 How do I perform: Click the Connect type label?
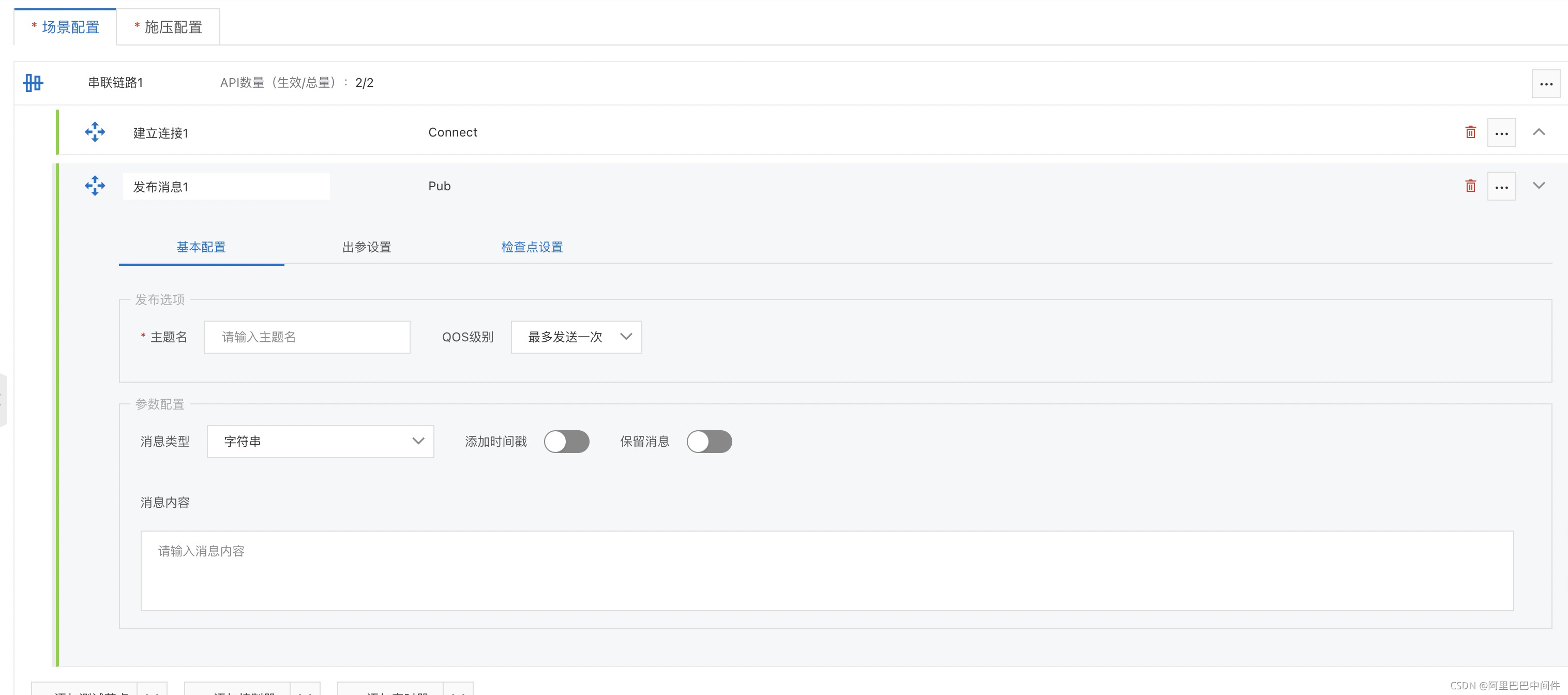453,132
